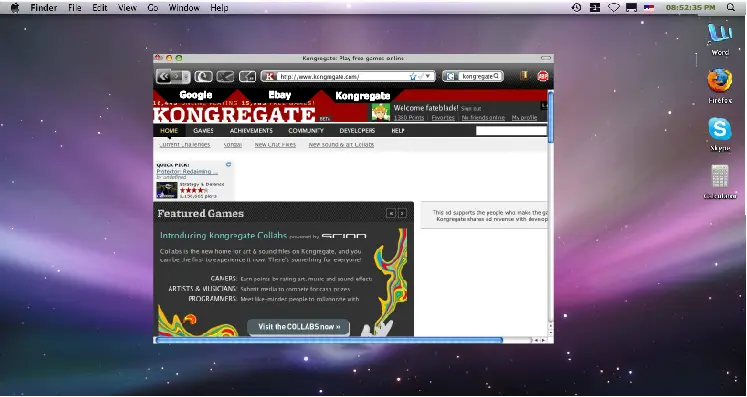Open the Window menu
Screen dimensions: 747x397
tap(184, 8)
